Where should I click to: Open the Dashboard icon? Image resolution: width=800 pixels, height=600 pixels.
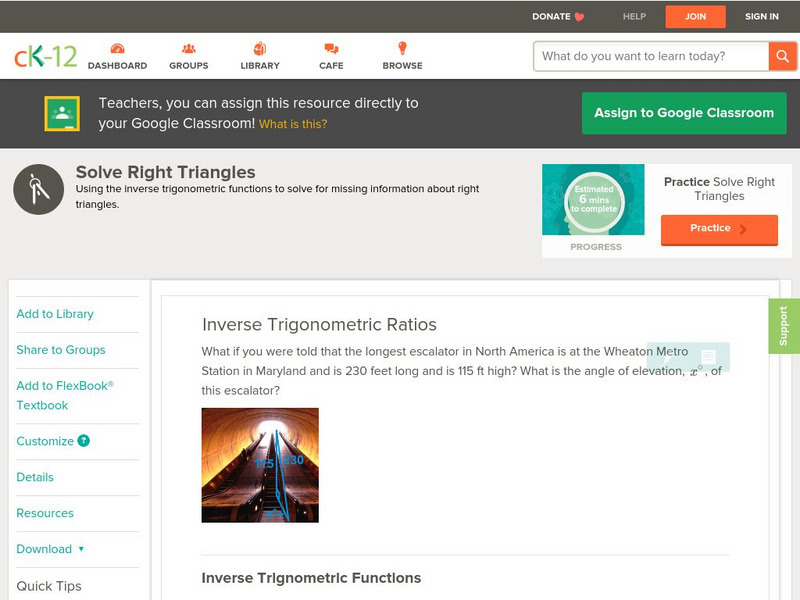click(x=117, y=49)
